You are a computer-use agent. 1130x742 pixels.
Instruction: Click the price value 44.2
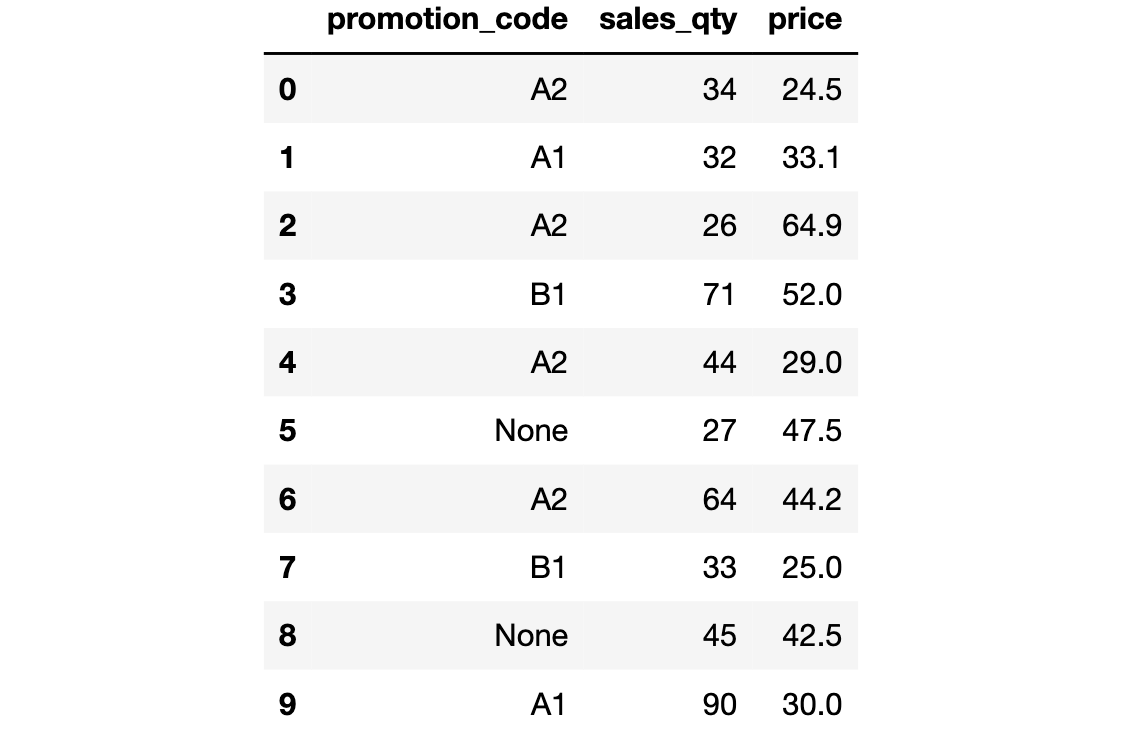(x=811, y=499)
